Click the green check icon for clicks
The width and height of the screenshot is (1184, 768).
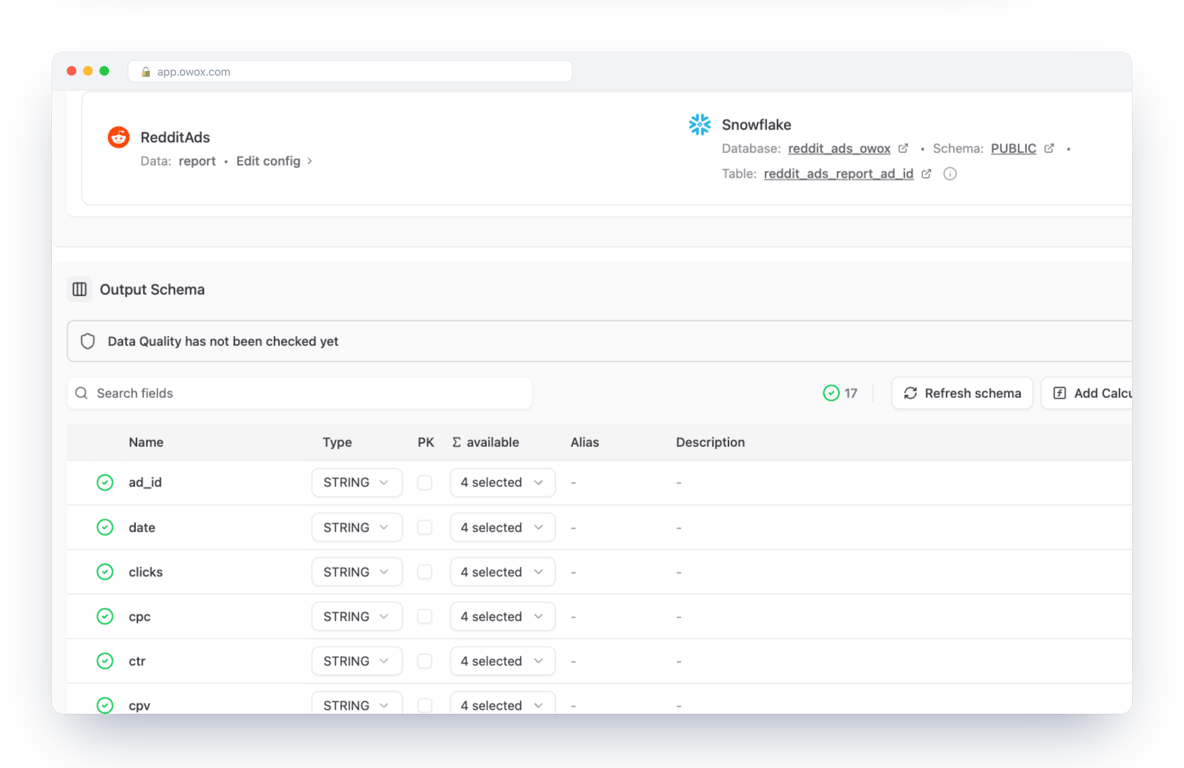coord(105,572)
